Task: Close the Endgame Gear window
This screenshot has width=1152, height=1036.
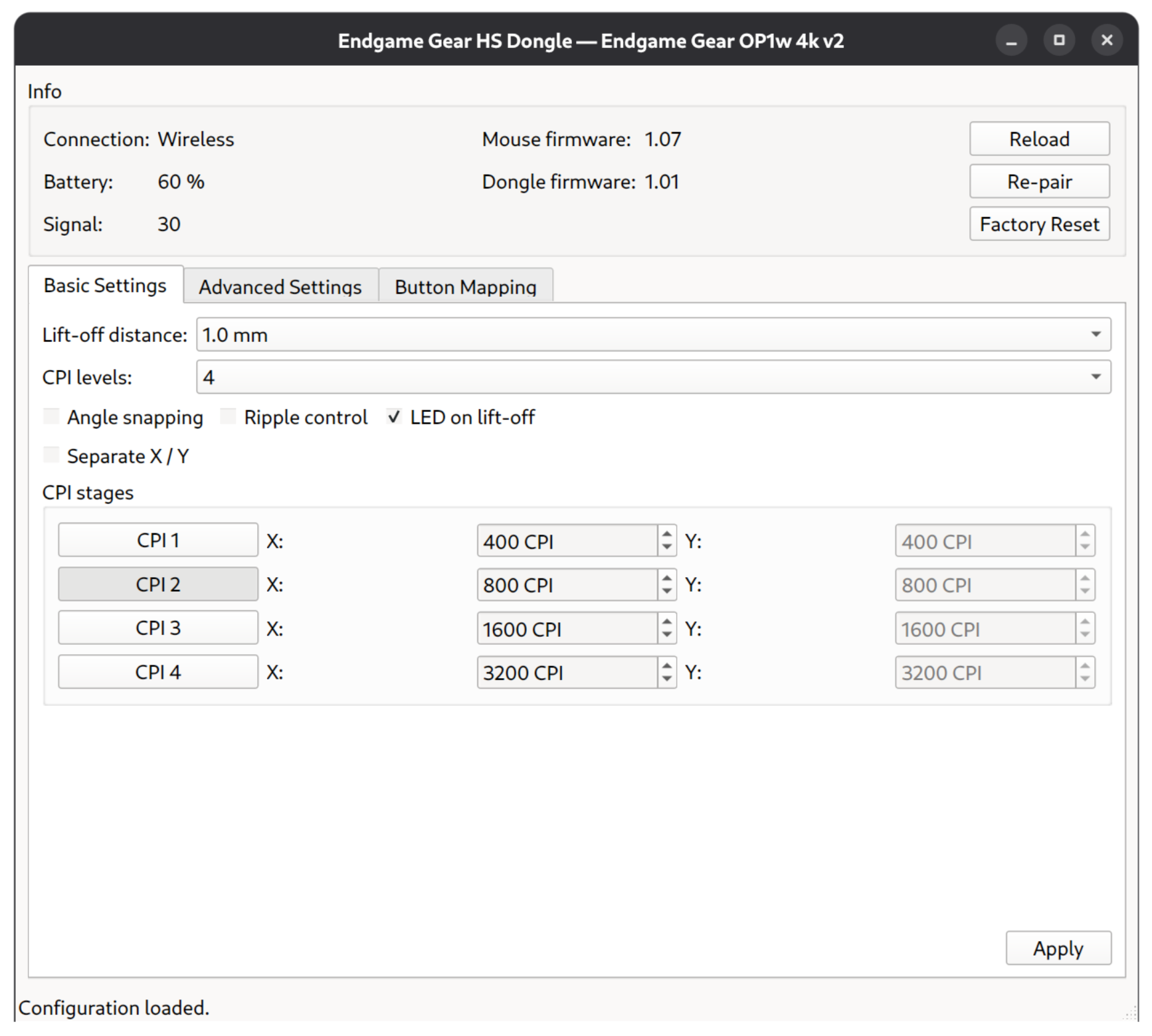Action: (x=1107, y=41)
